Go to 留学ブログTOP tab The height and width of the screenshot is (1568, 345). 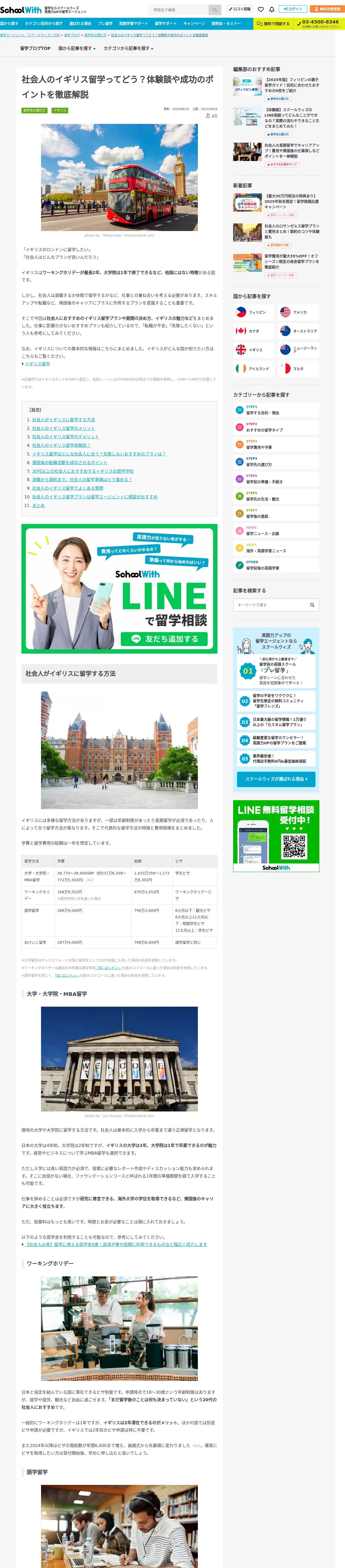coord(35,49)
